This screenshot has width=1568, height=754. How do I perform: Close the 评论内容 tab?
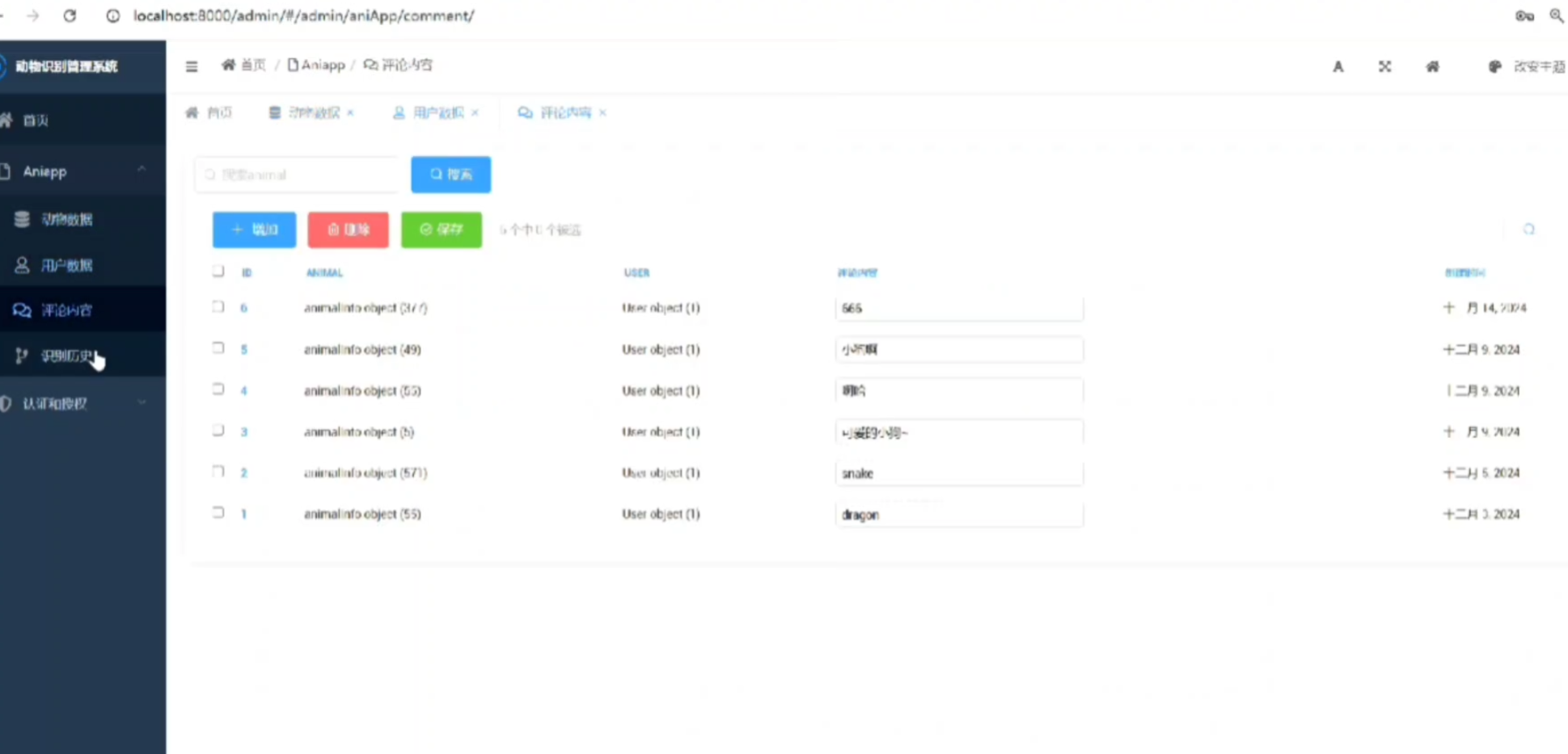[602, 113]
